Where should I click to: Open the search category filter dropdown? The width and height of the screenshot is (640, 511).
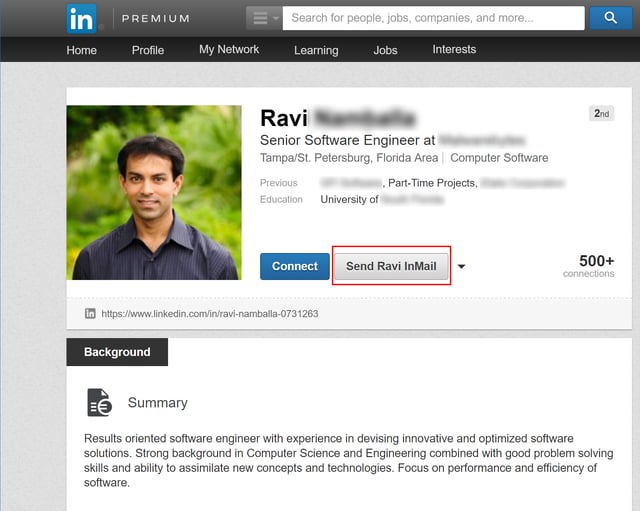click(x=264, y=18)
